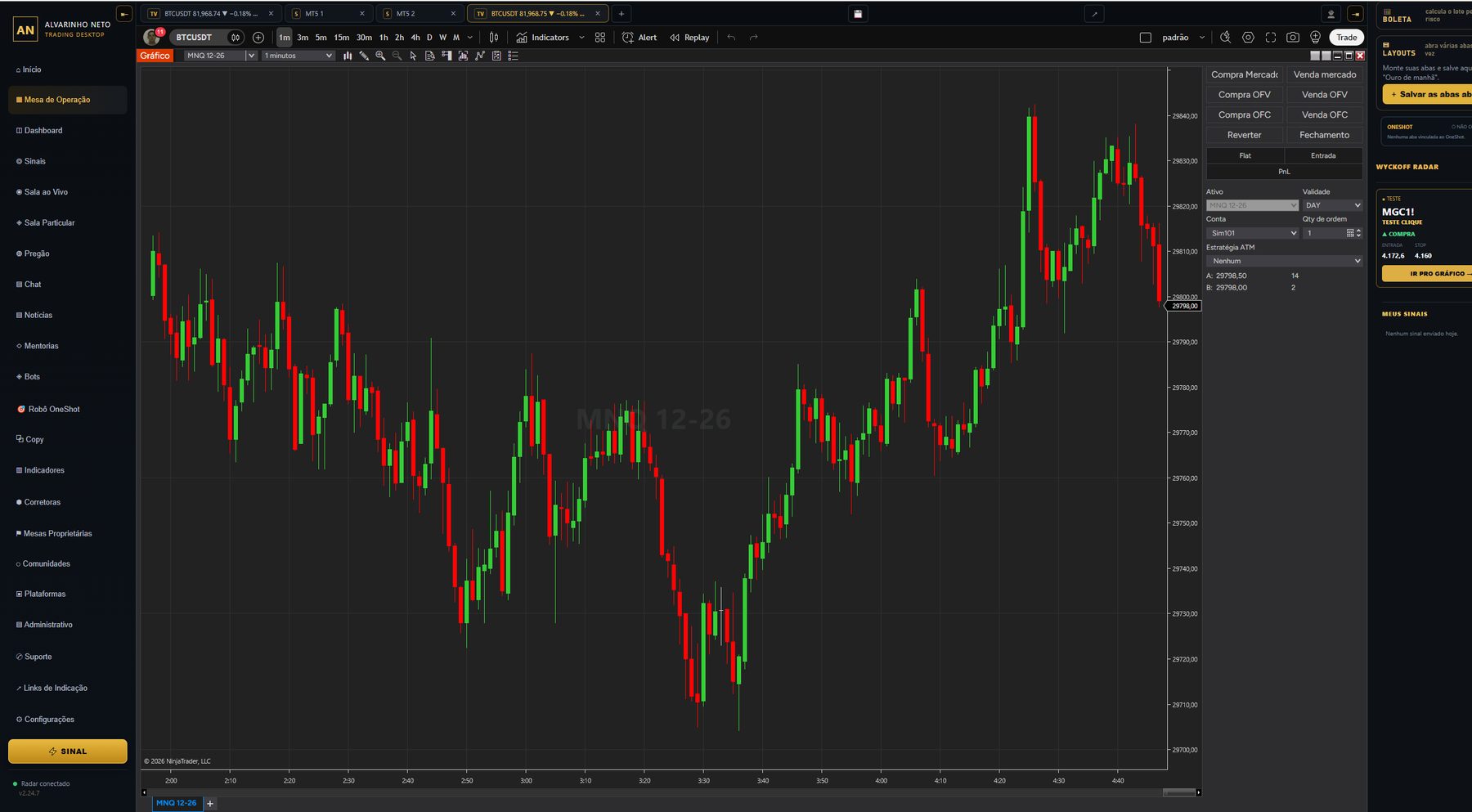
Task: Click the Venda mercado button
Action: pos(1325,74)
